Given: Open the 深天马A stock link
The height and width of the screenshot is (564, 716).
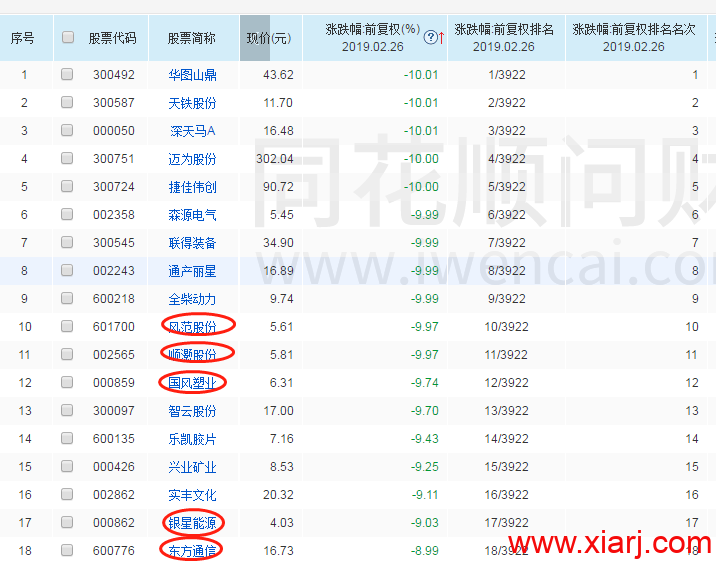Looking at the screenshot, I should click(192, 131).
